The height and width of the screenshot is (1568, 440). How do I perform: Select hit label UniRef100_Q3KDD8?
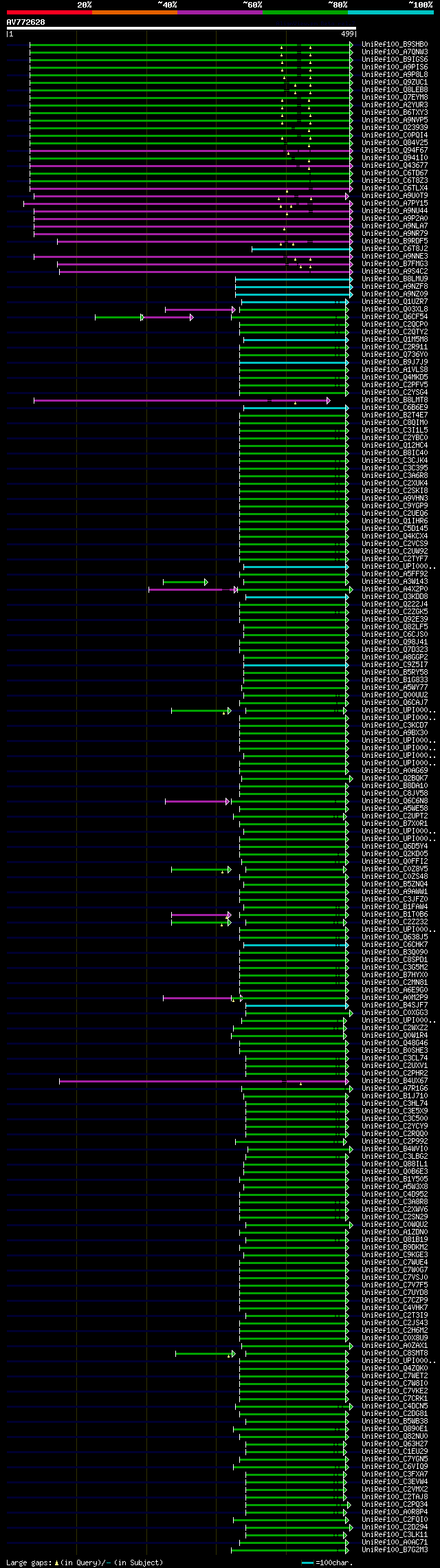[395, 597]
